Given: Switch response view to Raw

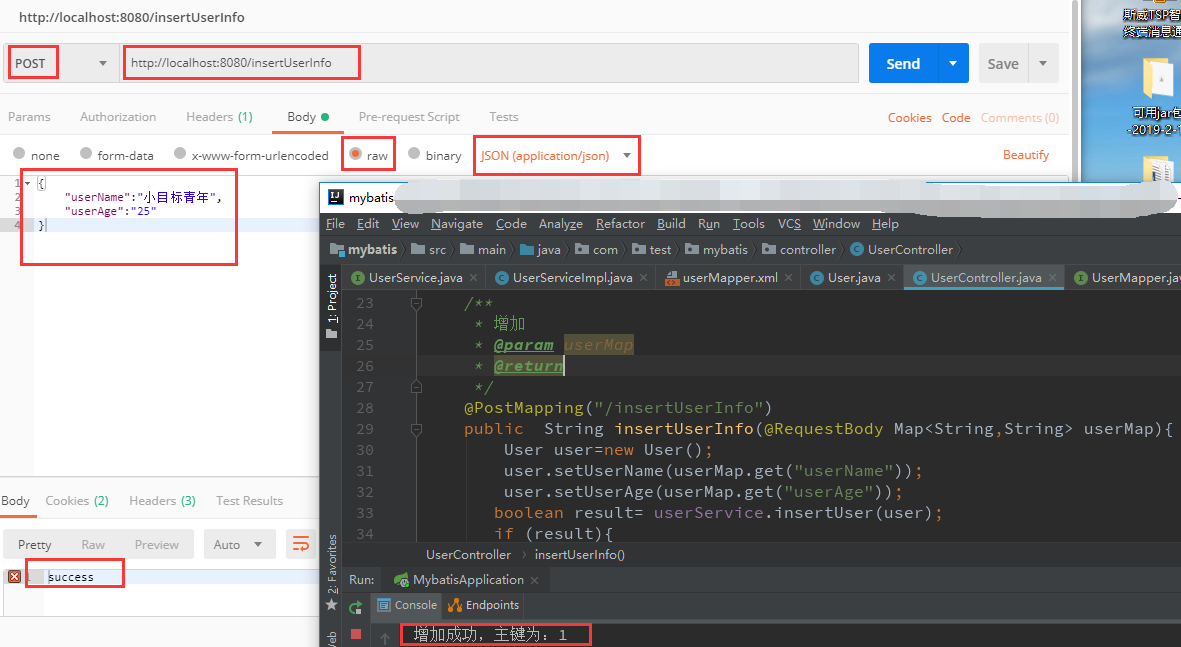Looking at the screenshot, I should point(93,545).
